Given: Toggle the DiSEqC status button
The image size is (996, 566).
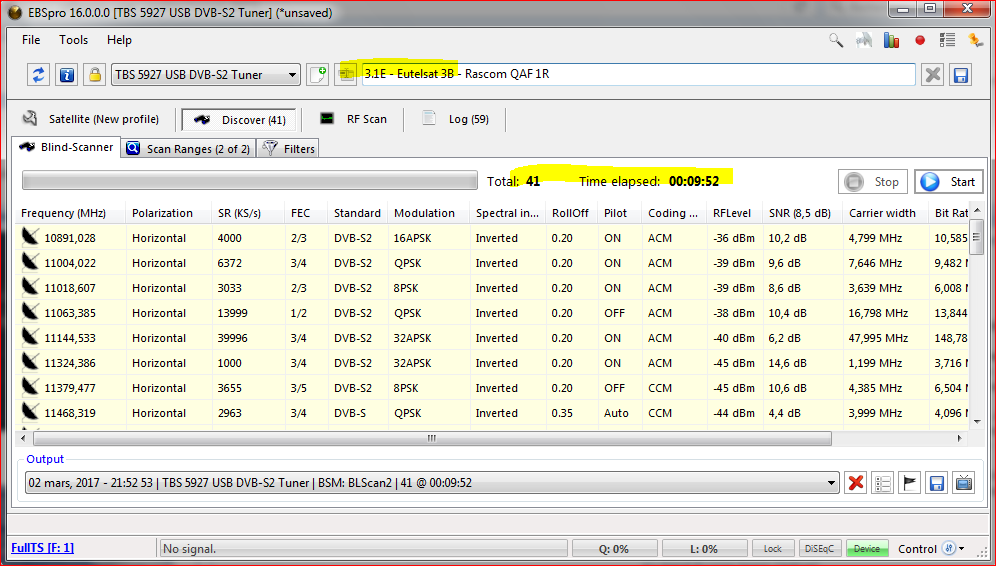Looking at the screenshot, I should click(x=820, y=549).
